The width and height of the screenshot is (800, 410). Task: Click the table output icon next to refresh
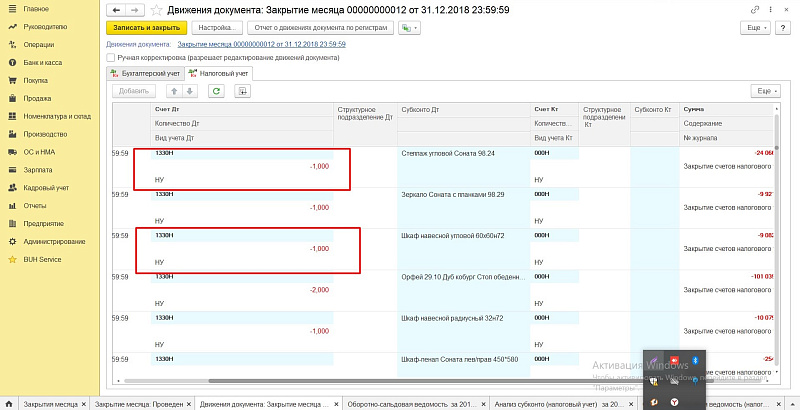tap(241, 91)
